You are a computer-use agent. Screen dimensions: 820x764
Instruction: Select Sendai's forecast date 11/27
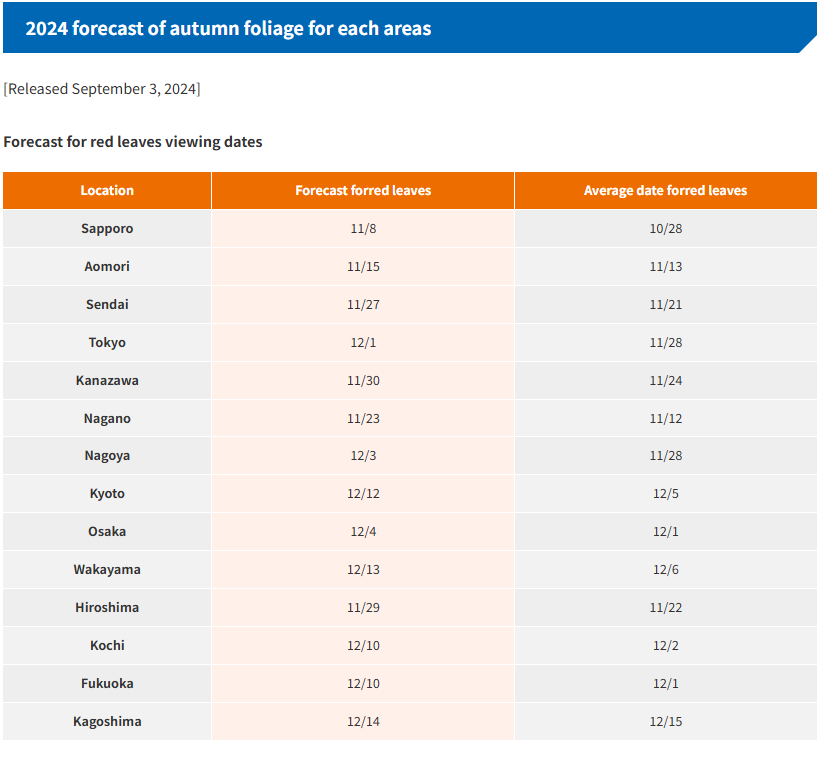point(363,304)
